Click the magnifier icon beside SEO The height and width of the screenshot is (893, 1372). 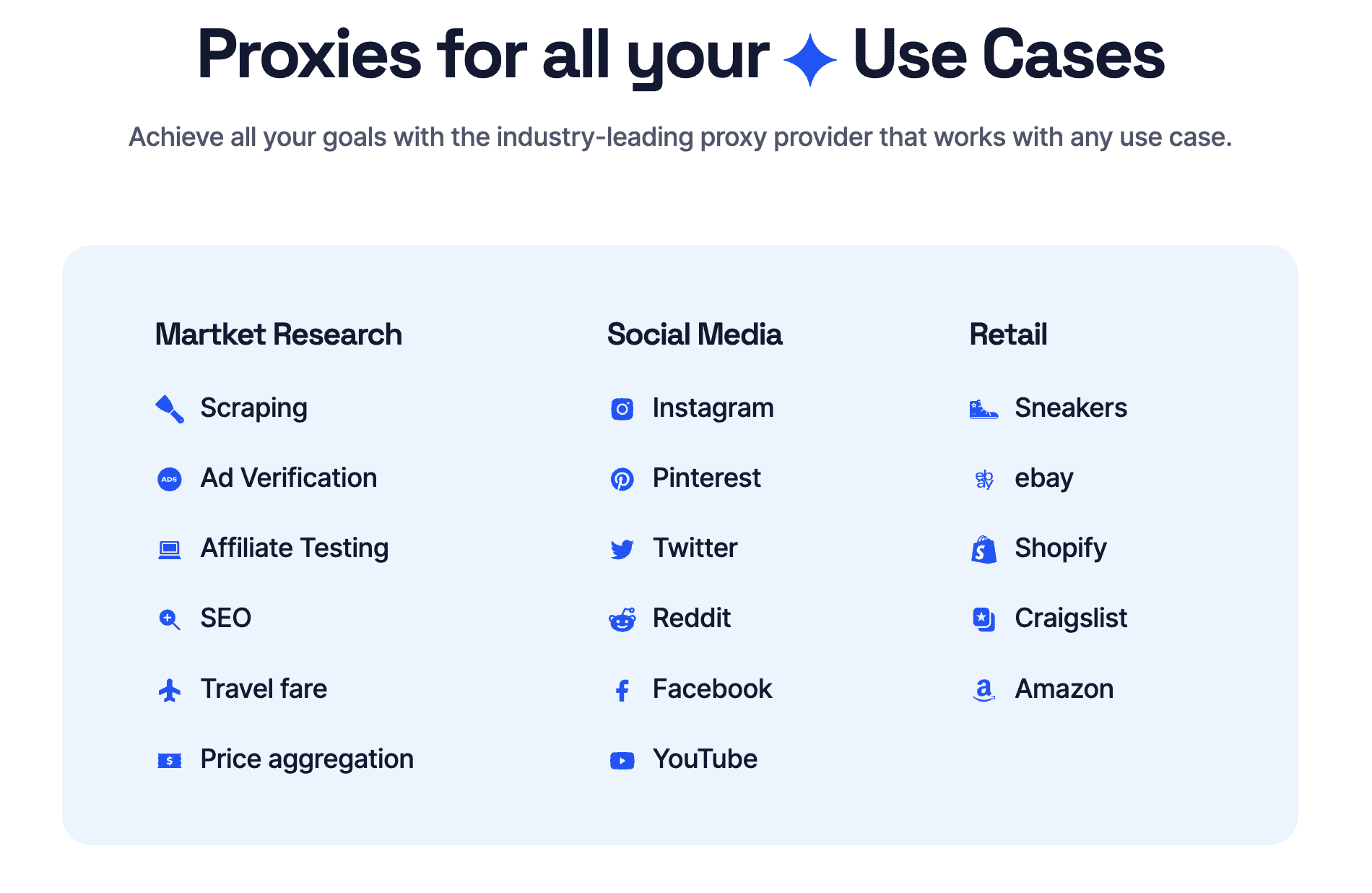point(169,619)
